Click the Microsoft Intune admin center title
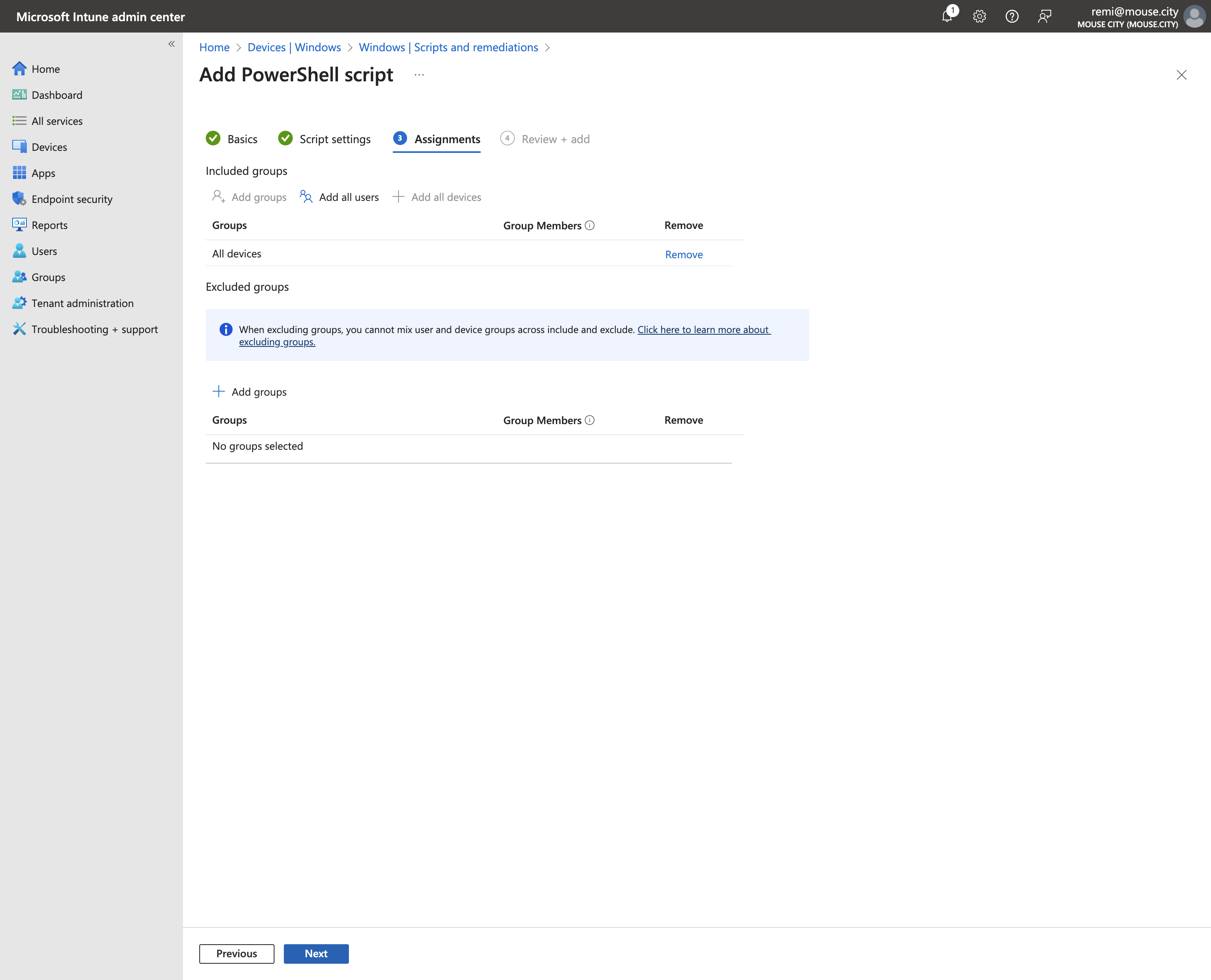This screenshot has width=1211, height=980. [100, 16]
